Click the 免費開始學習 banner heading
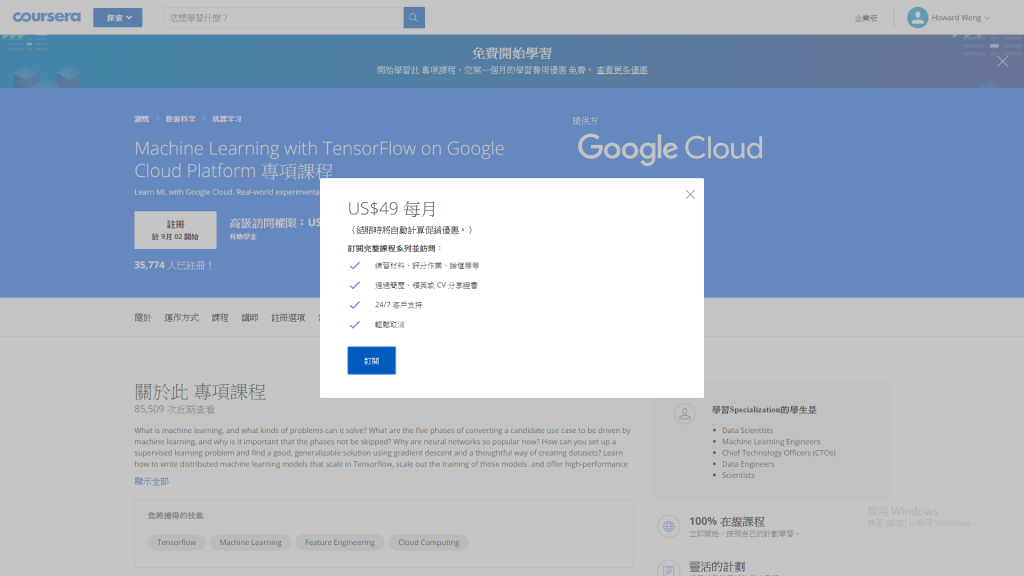The height and width of the screenshot is (576, 1024). (512, 53)
